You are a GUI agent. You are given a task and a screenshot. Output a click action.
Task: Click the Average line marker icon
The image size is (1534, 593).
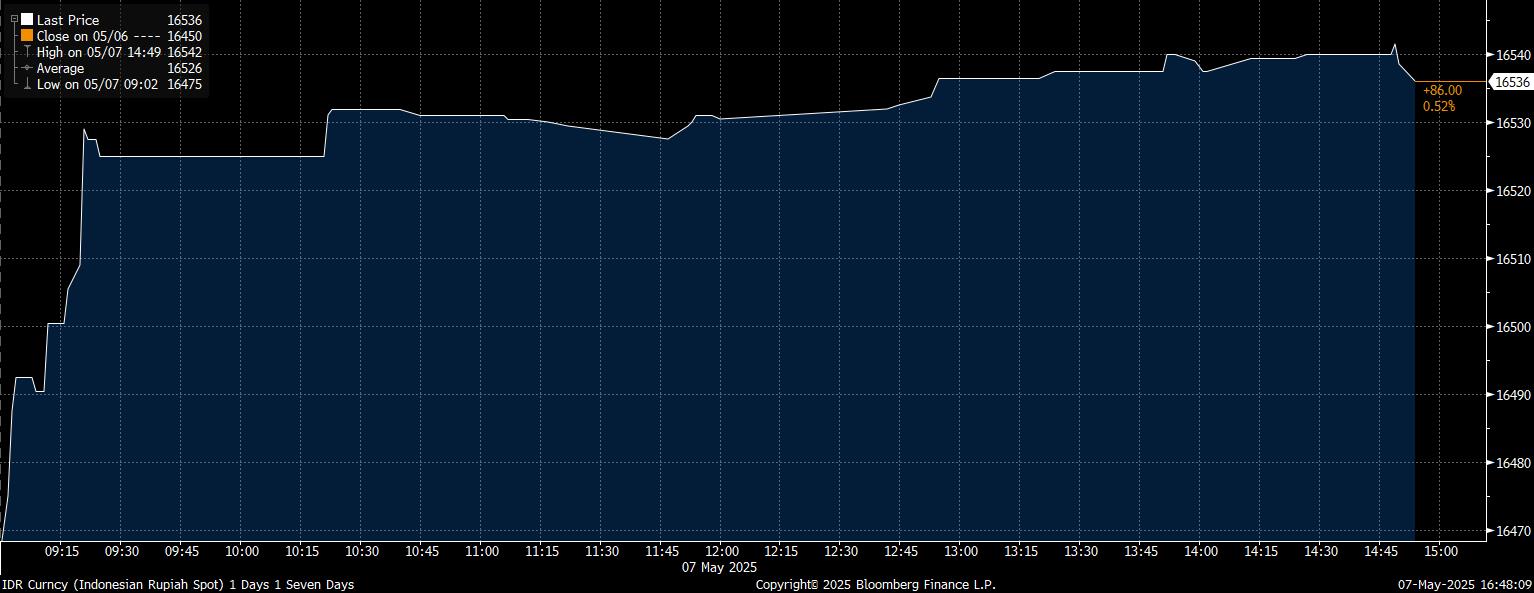point(27,68)
